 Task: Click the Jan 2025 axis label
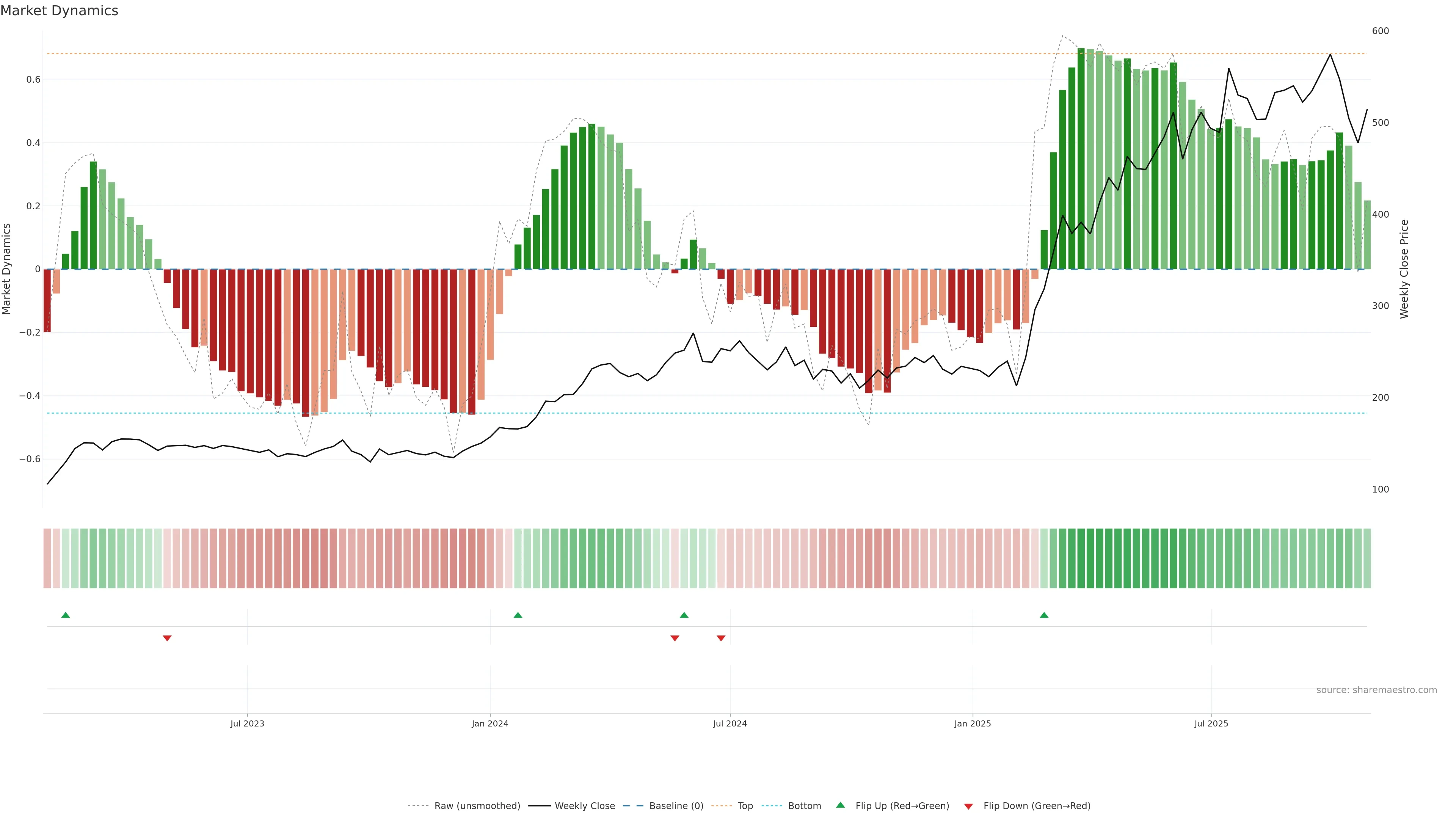(972, 723)
